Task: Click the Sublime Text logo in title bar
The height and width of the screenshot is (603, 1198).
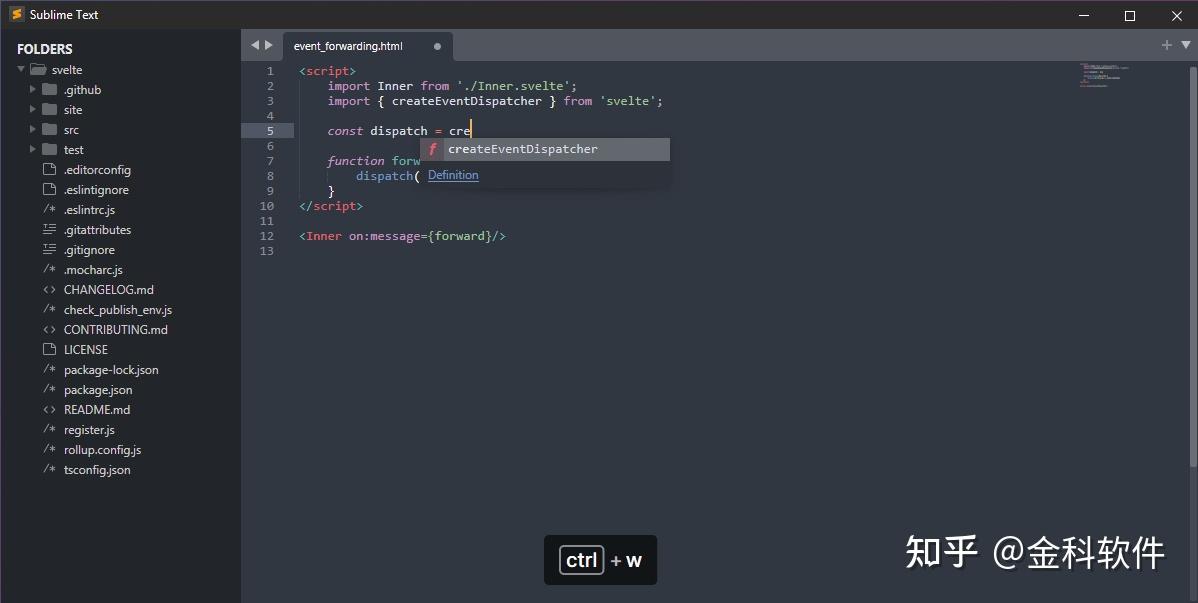Action: (17, 15)
